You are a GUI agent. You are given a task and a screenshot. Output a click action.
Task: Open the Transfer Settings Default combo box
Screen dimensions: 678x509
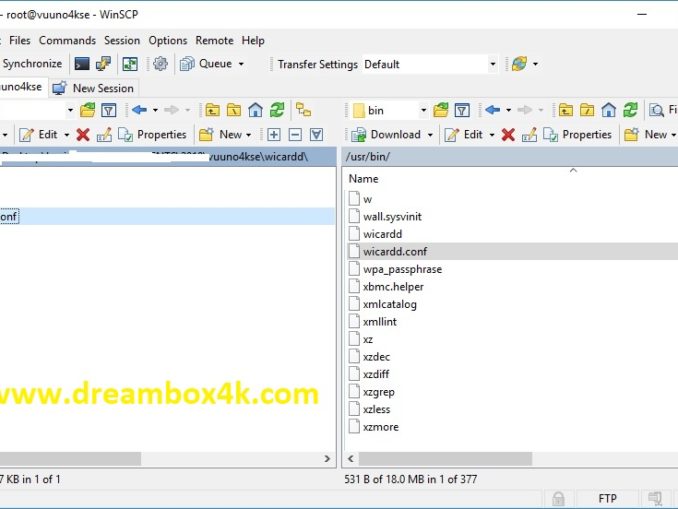tap(429, 64)
